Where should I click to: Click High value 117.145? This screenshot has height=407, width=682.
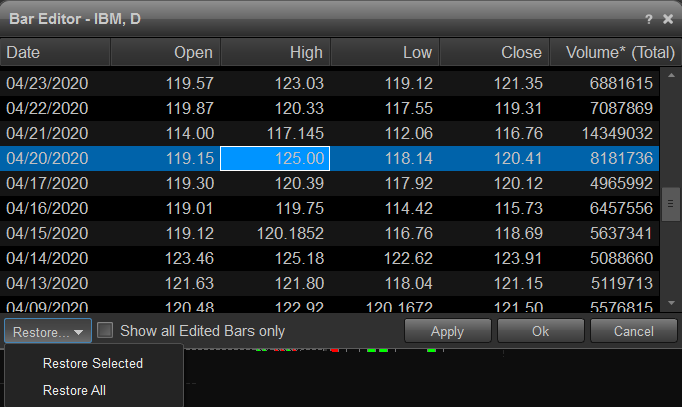click(295, 133)
